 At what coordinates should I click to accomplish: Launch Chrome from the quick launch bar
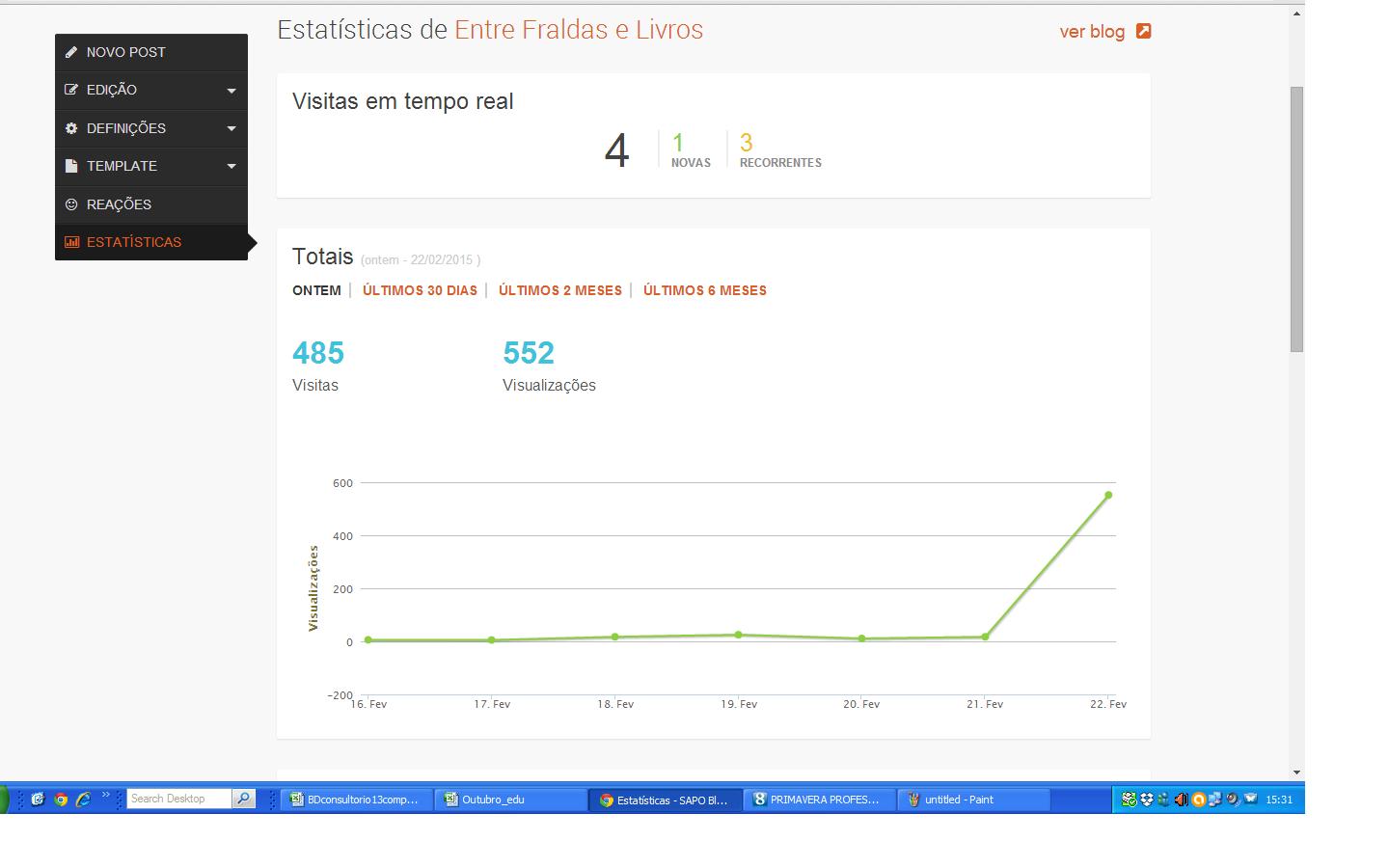61,800
